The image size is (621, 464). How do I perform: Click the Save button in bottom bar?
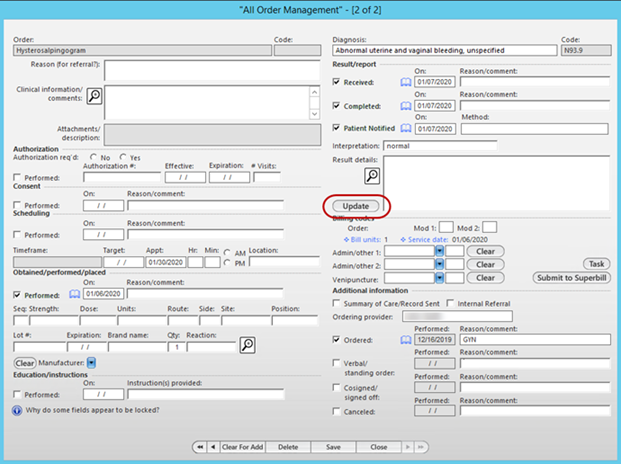click(x=333, y=446)
